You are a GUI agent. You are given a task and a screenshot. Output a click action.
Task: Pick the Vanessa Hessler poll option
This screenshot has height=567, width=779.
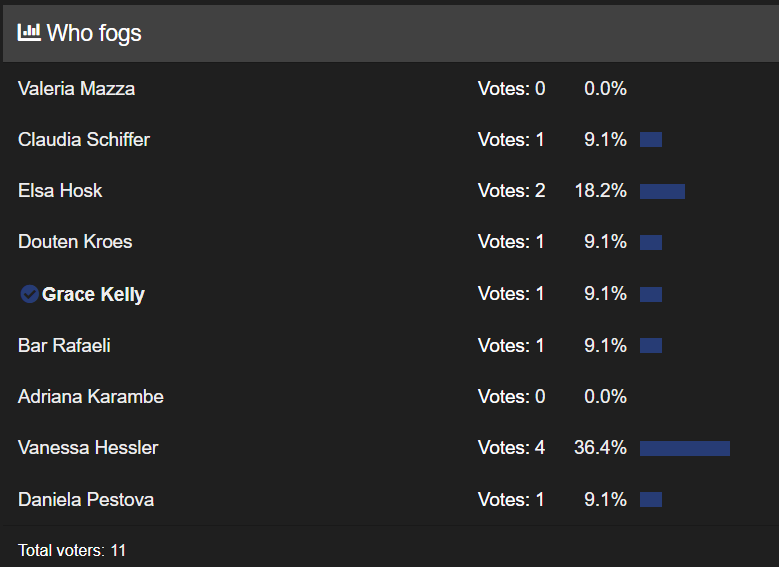pos(88,448)
